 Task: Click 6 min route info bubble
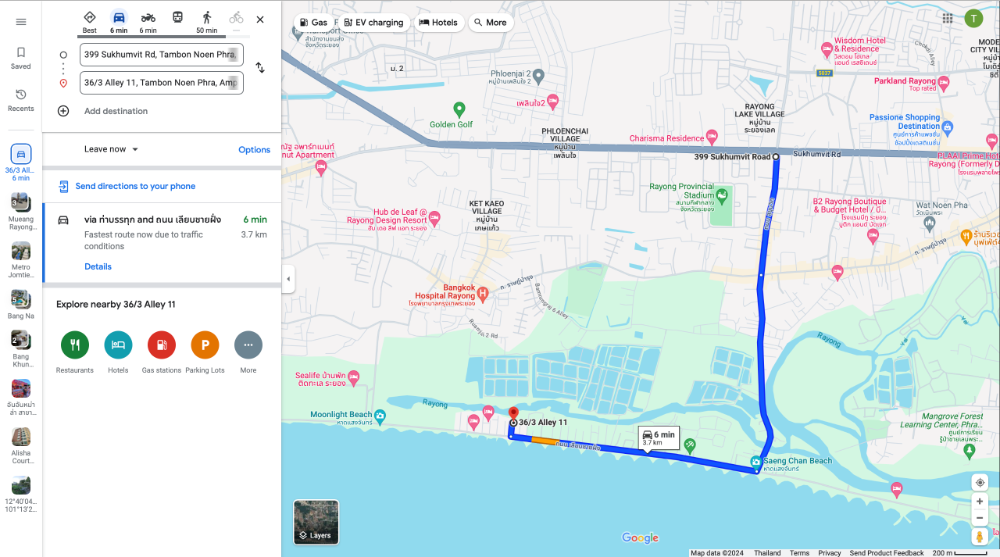point(659,438)
